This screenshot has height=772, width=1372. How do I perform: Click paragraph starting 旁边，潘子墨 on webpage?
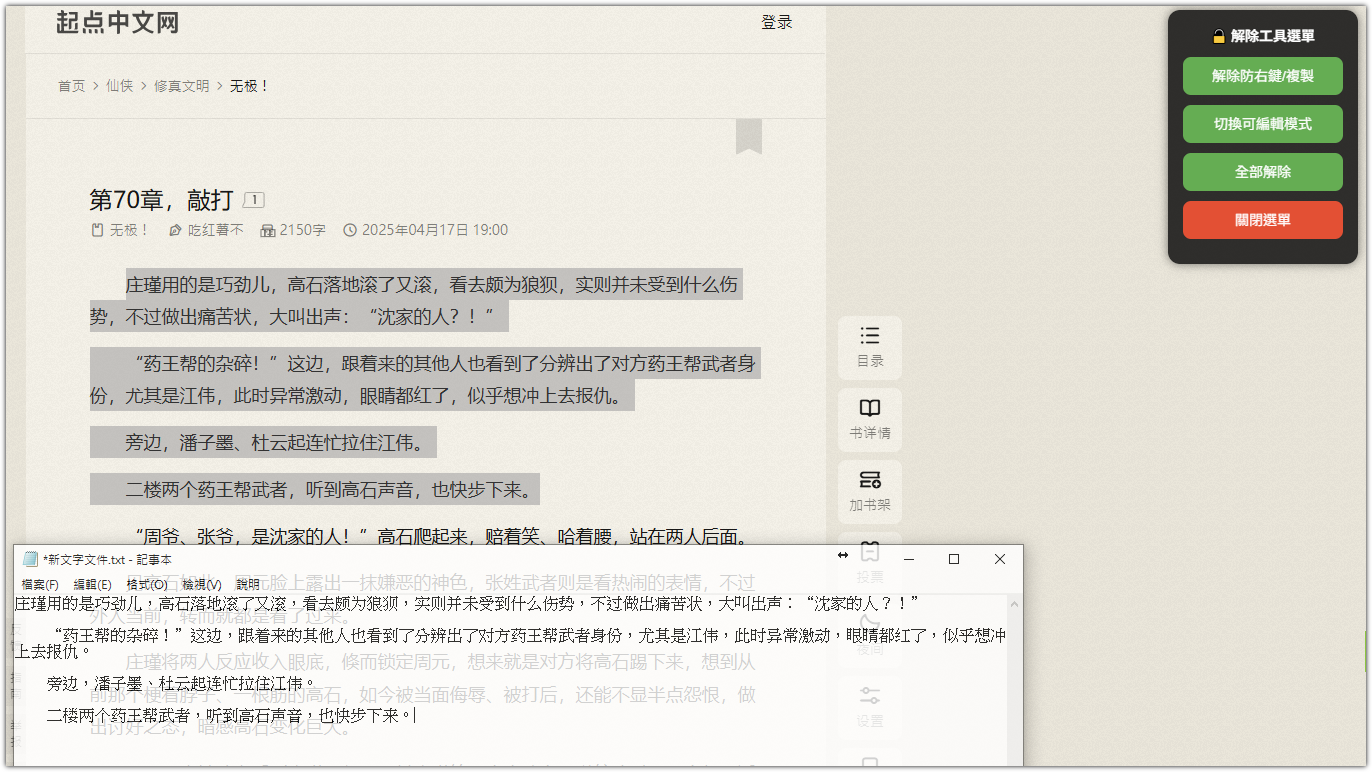pos(263,442)
